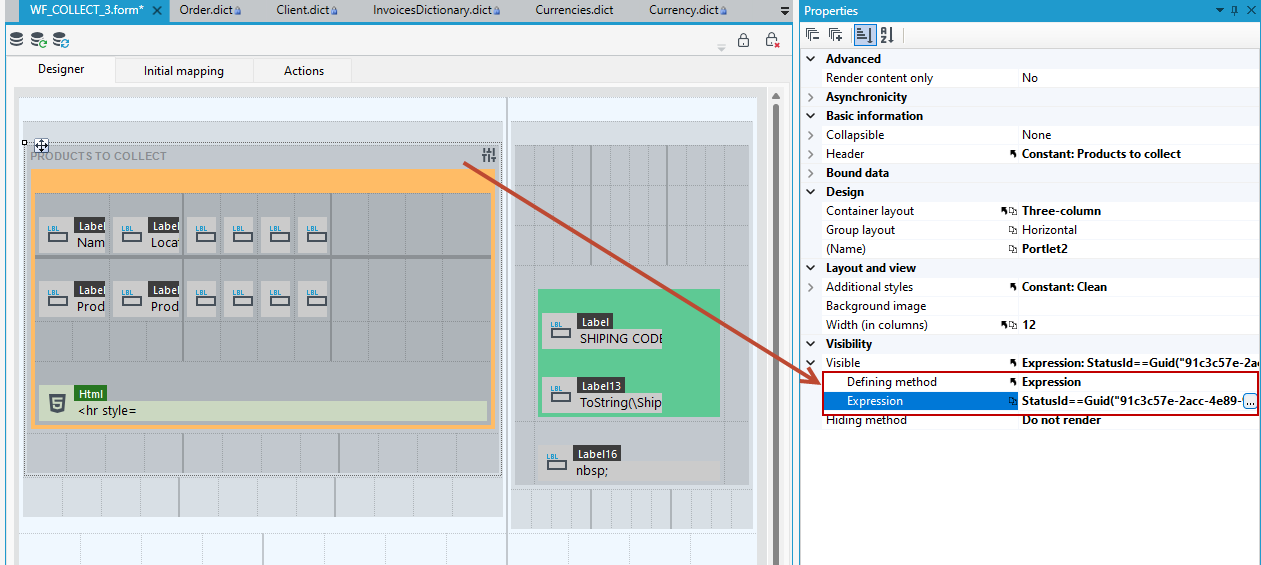Image resolution: width=1261 pixels, height=565 pixels.
Task: Click the Name value Portlet2
Action: (1045, 249)
